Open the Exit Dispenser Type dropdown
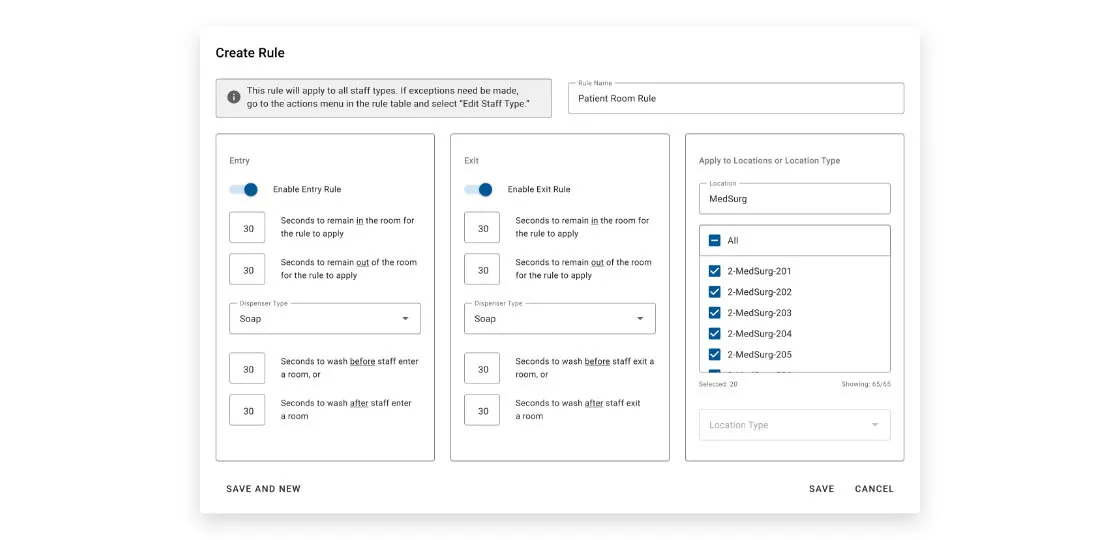The image size is (1120, 540). pos(560,319)
